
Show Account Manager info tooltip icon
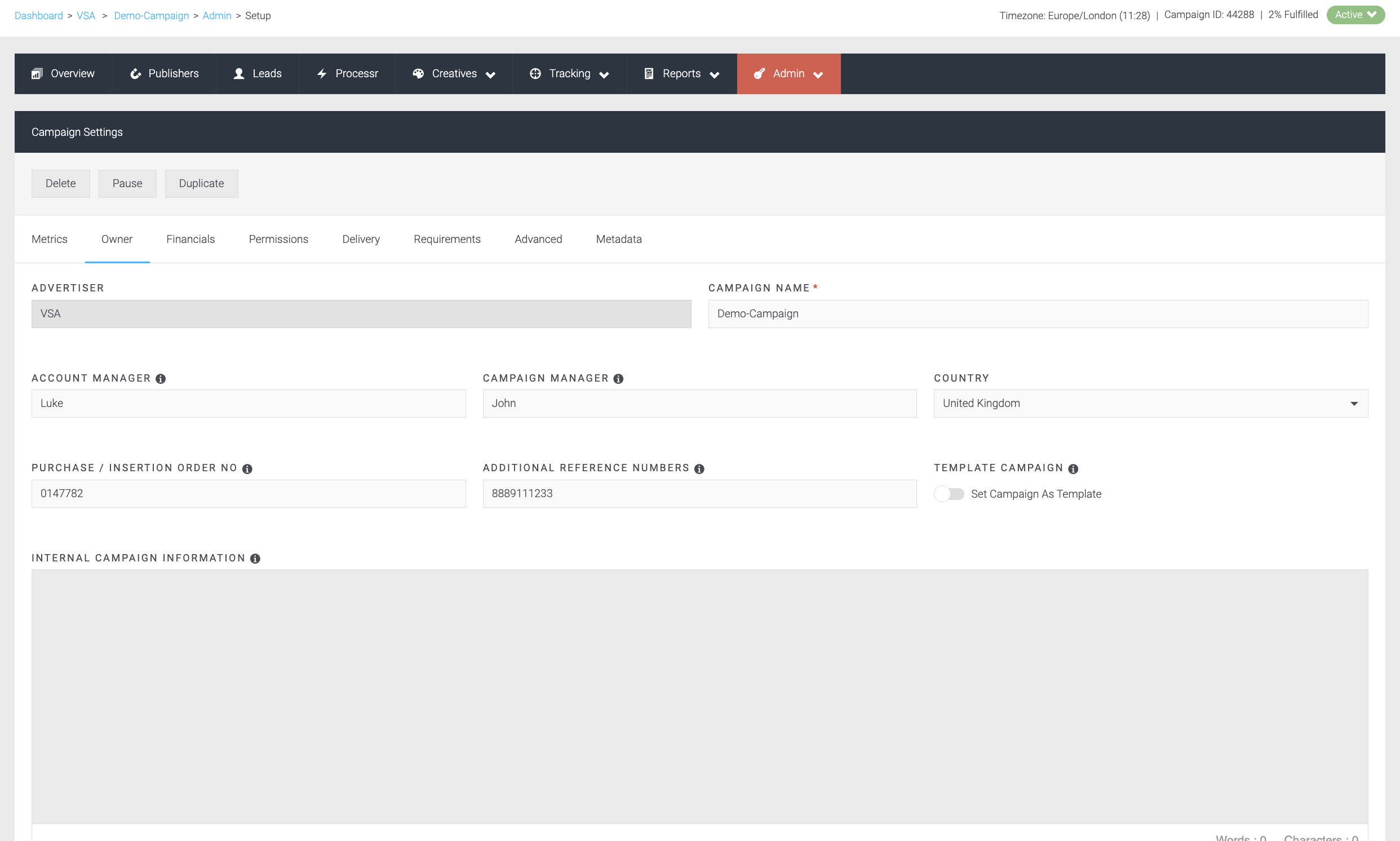[161, 379]
